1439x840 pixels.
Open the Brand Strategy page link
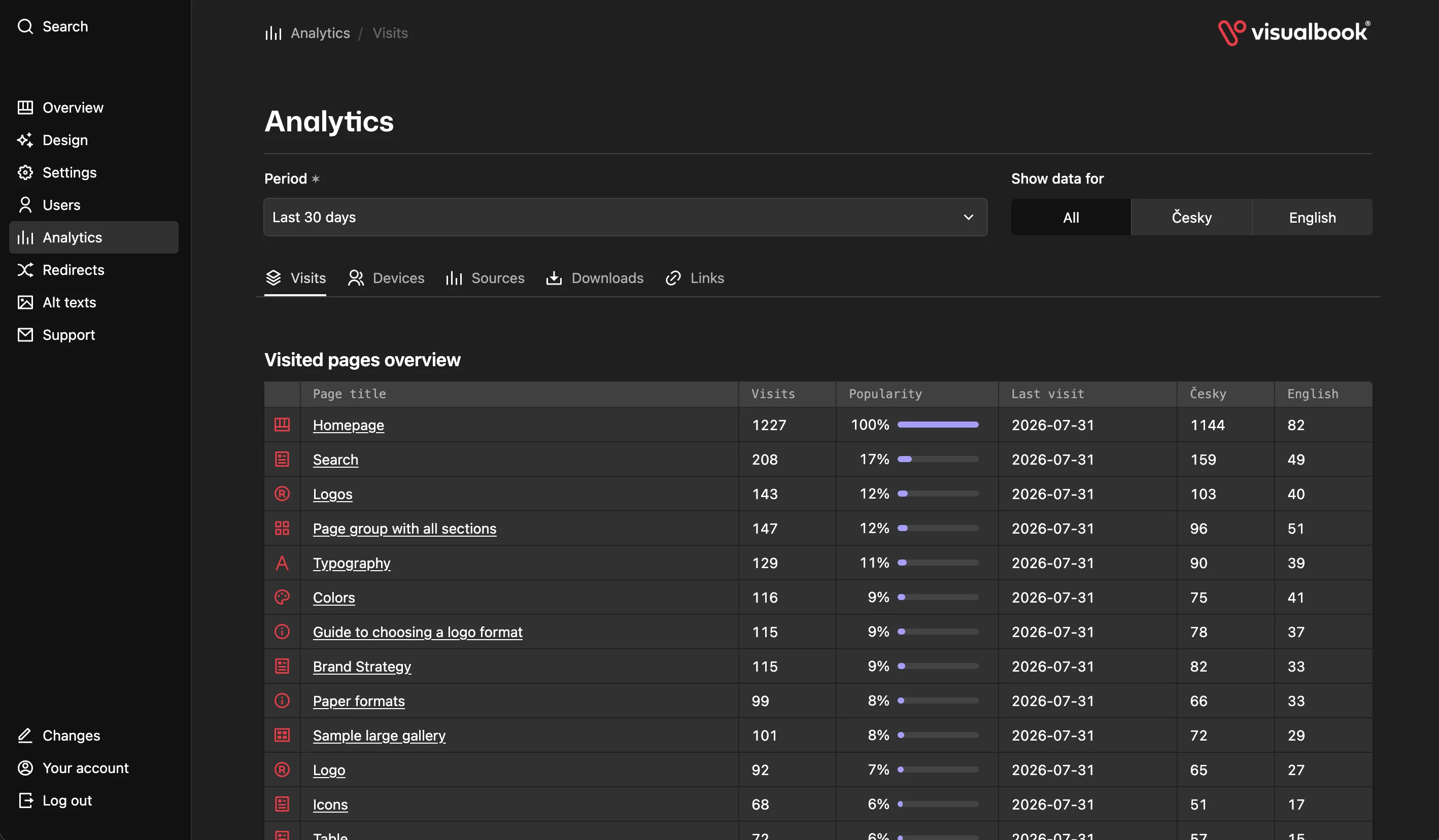(x=361, y=667)
